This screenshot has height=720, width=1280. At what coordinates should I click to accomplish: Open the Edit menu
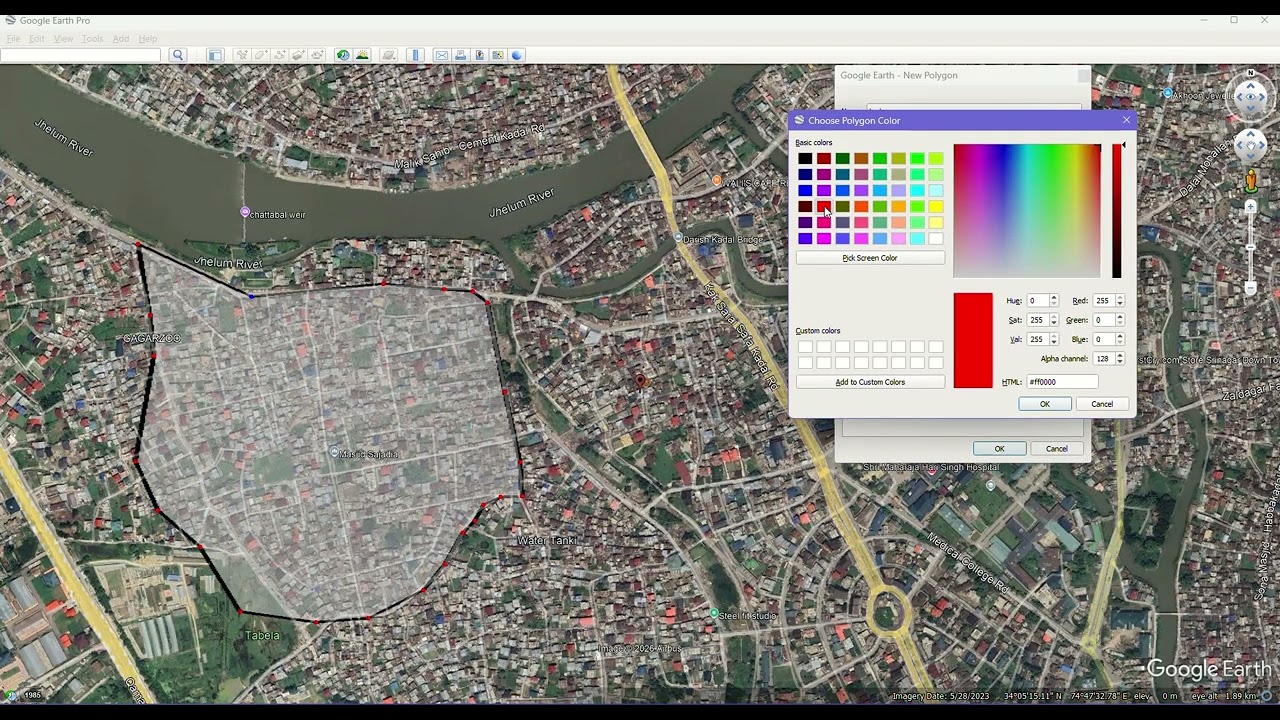tap(36, 39)
